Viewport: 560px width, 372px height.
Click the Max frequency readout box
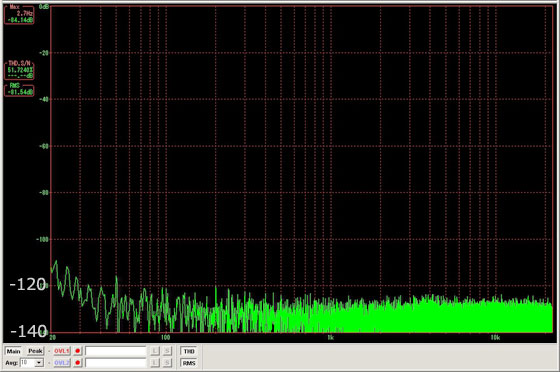point(19,15)
